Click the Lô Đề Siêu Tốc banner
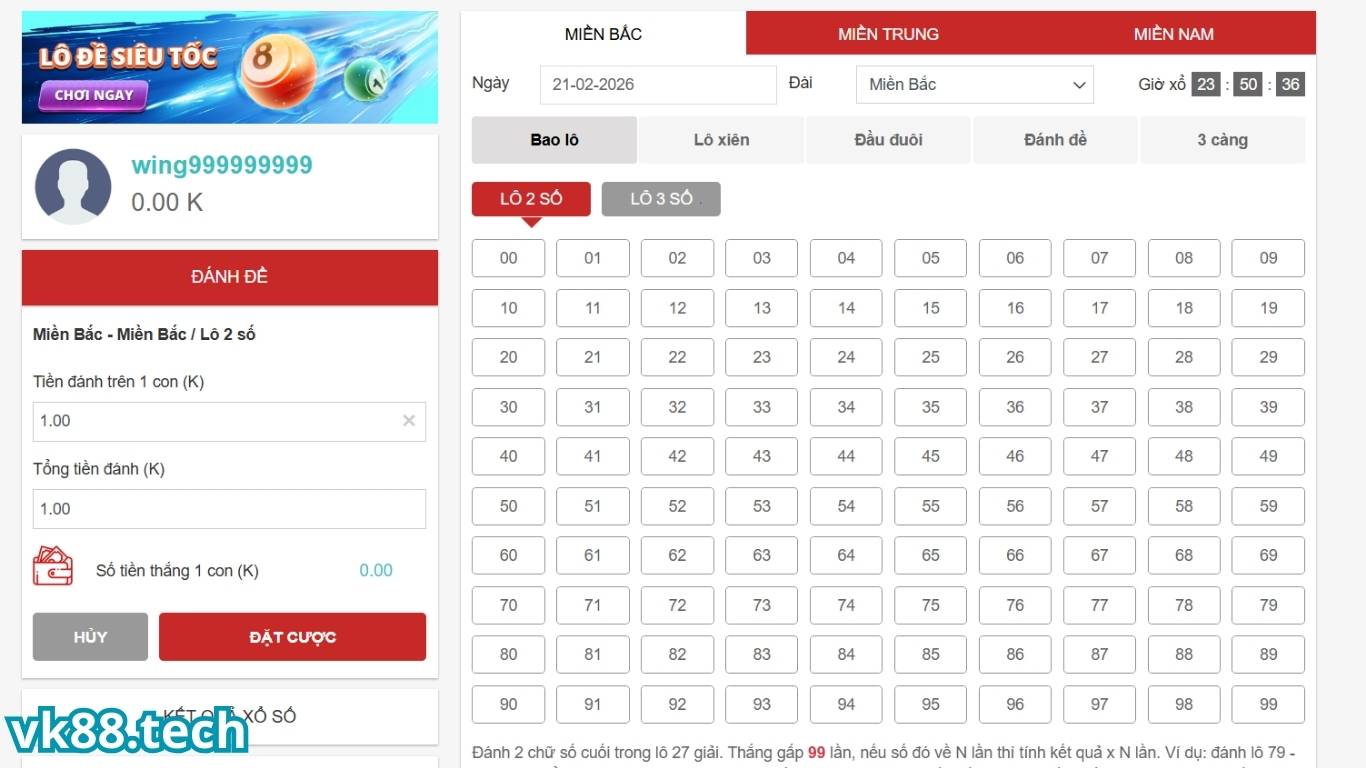The height and width of the screenshot is (768, 1366). coord(230,67)
